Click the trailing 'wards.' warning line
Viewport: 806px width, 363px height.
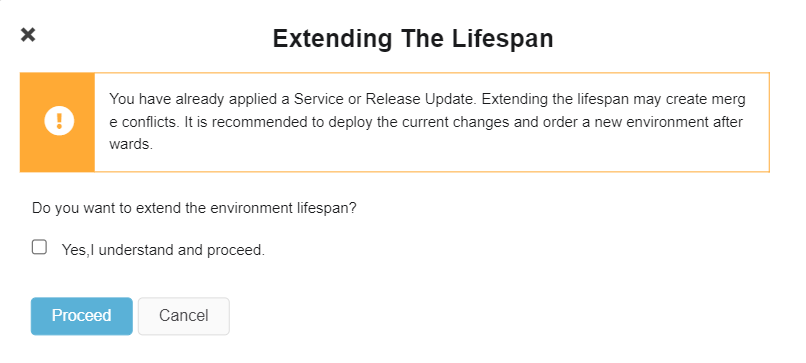tap(131, 144)
